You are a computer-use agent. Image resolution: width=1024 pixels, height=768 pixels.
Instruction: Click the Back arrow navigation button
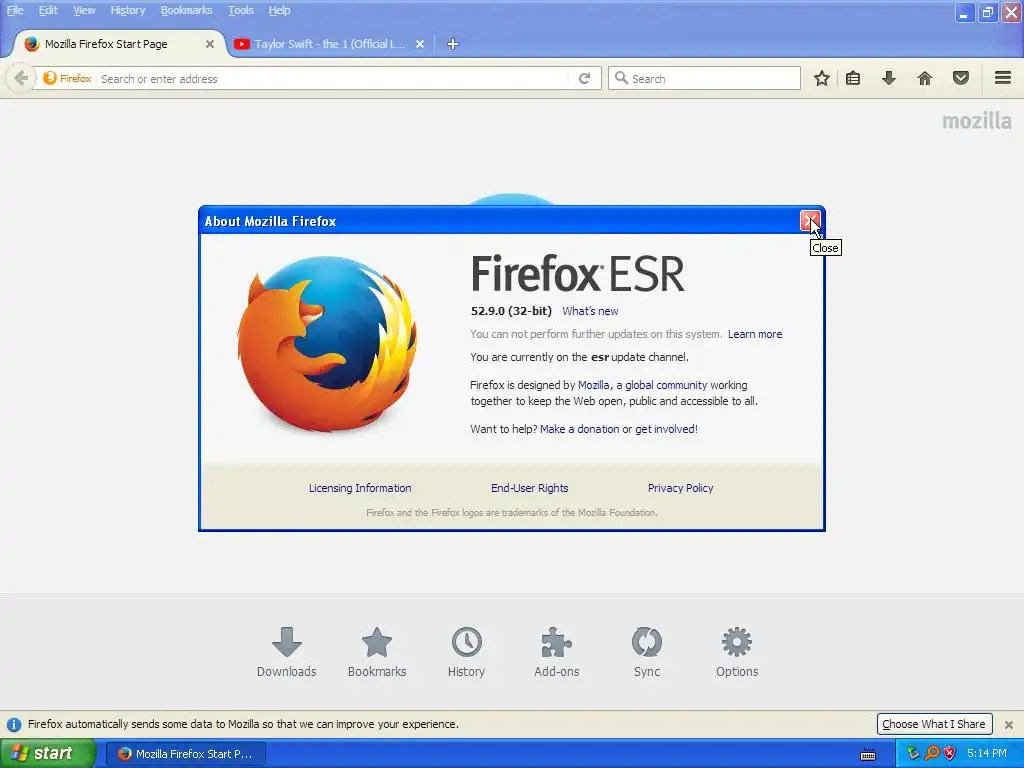21,78
